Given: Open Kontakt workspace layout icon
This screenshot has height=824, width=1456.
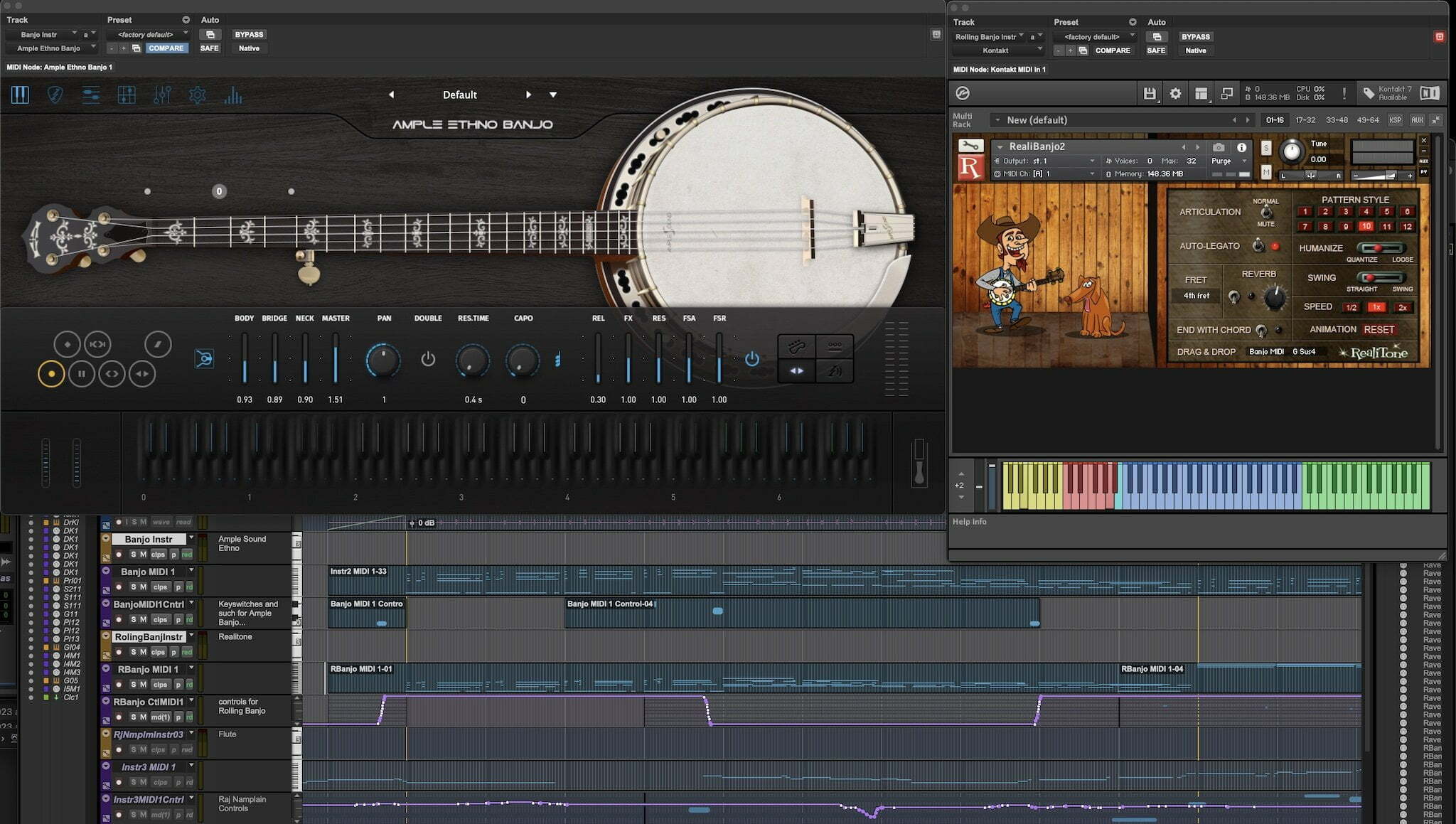Looking at the screenshot, I should (x=1201, y=93).
